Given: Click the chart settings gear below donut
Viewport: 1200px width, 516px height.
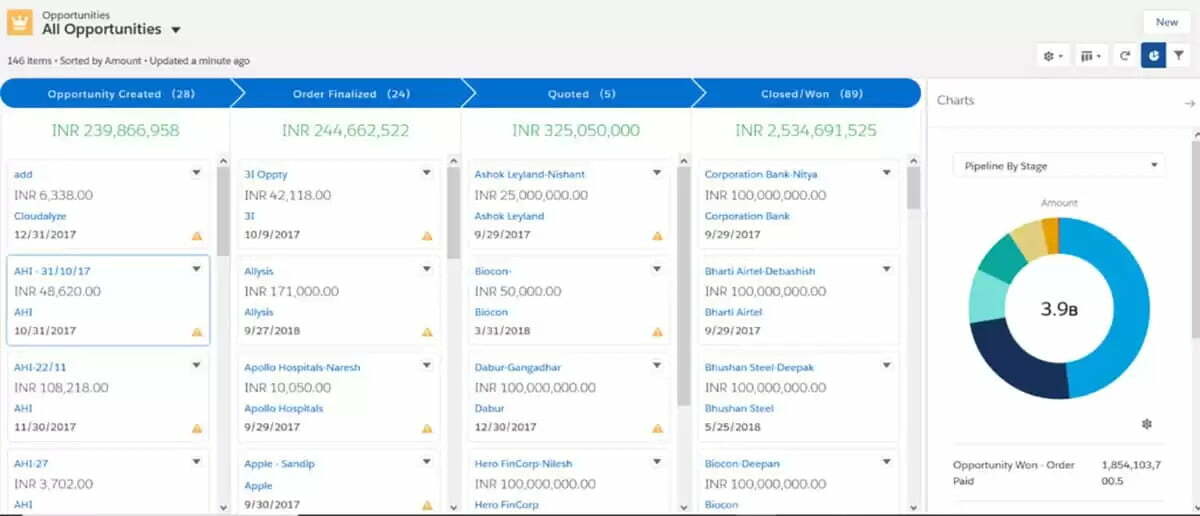Looking at the screenshot, I should (1147, 424).
